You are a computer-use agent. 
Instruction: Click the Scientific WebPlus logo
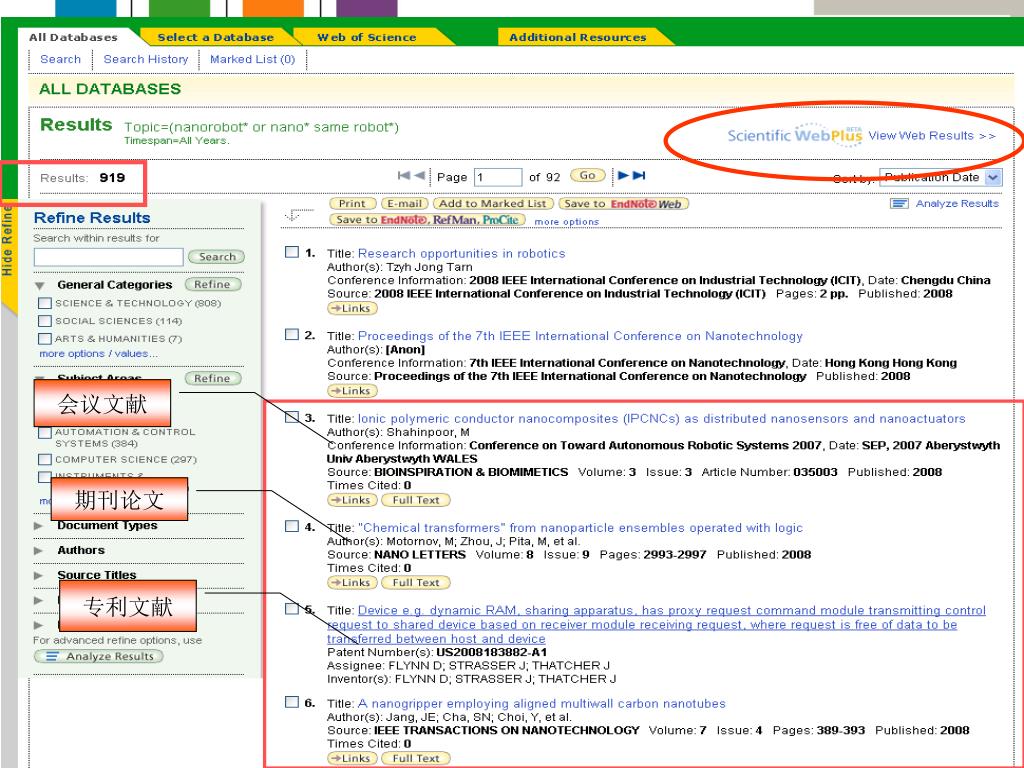click(x=795, y=135)
